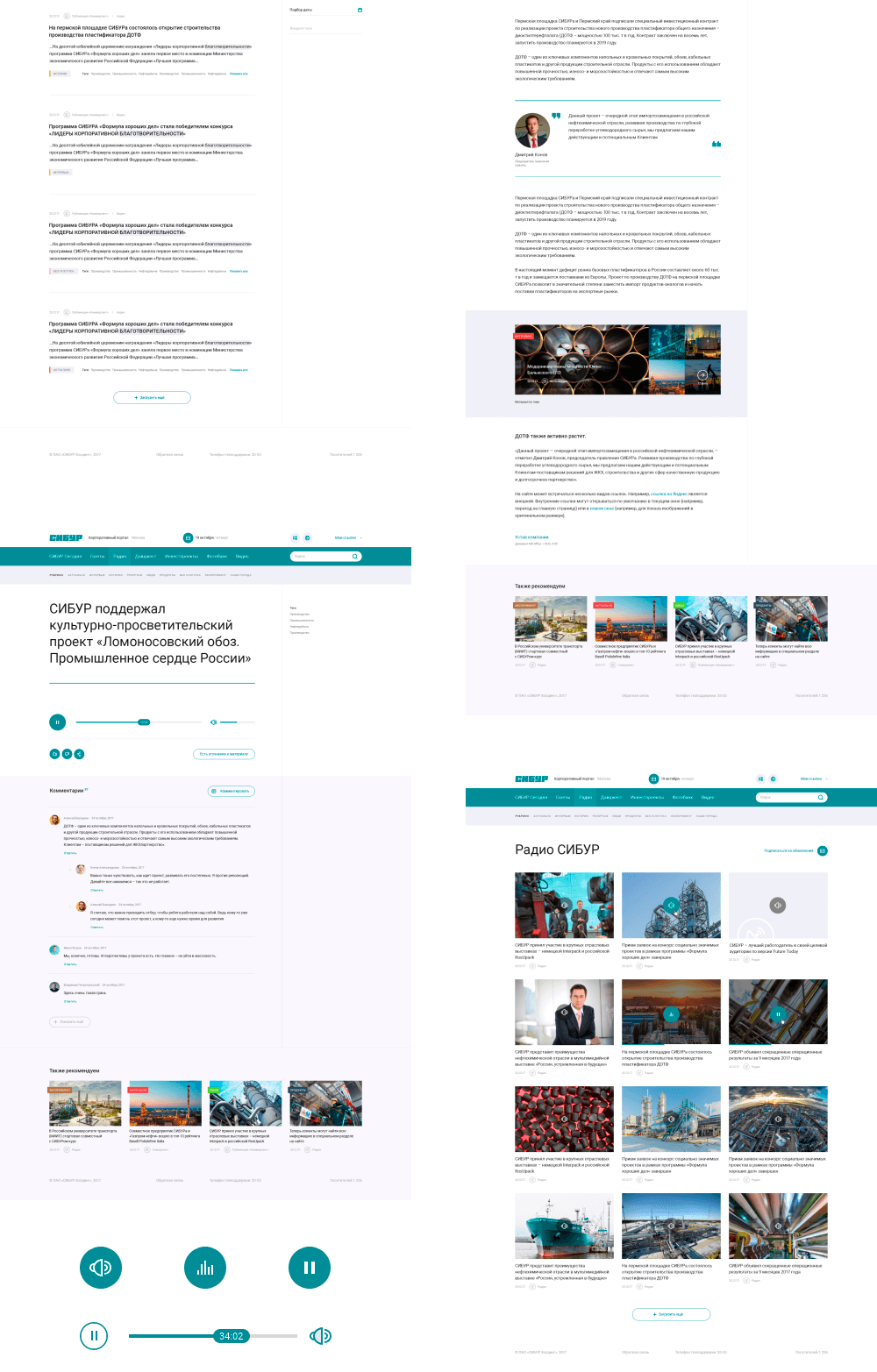Click the gray speaker icon on the placeholder radio card
Screen dimensions: 877x1372
(777, 905)
